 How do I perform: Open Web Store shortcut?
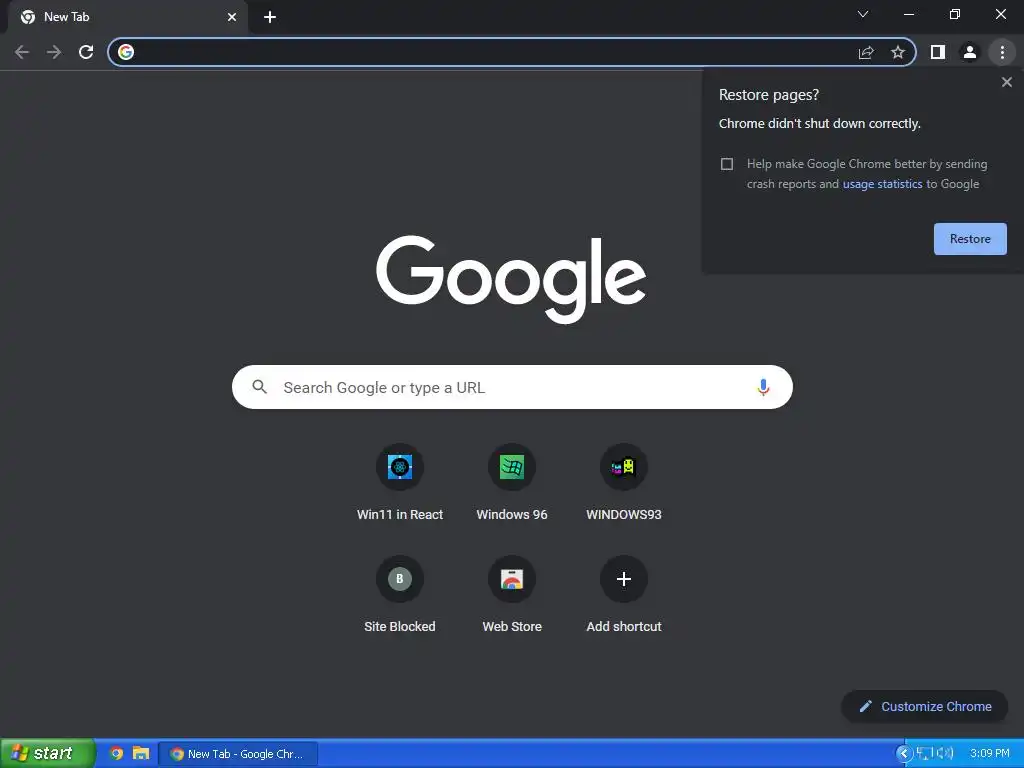512,594
